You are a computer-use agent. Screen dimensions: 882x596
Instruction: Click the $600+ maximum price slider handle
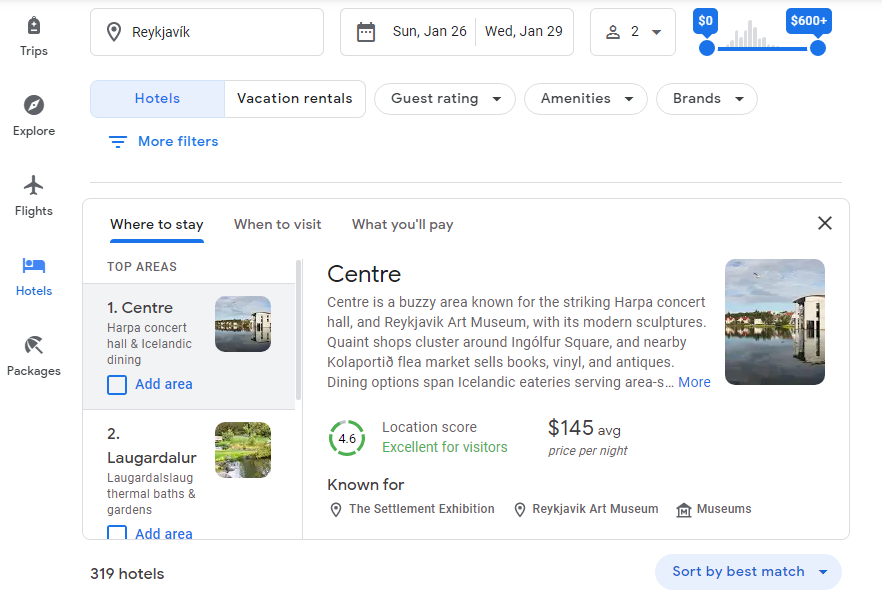click(x=817, y=48)
